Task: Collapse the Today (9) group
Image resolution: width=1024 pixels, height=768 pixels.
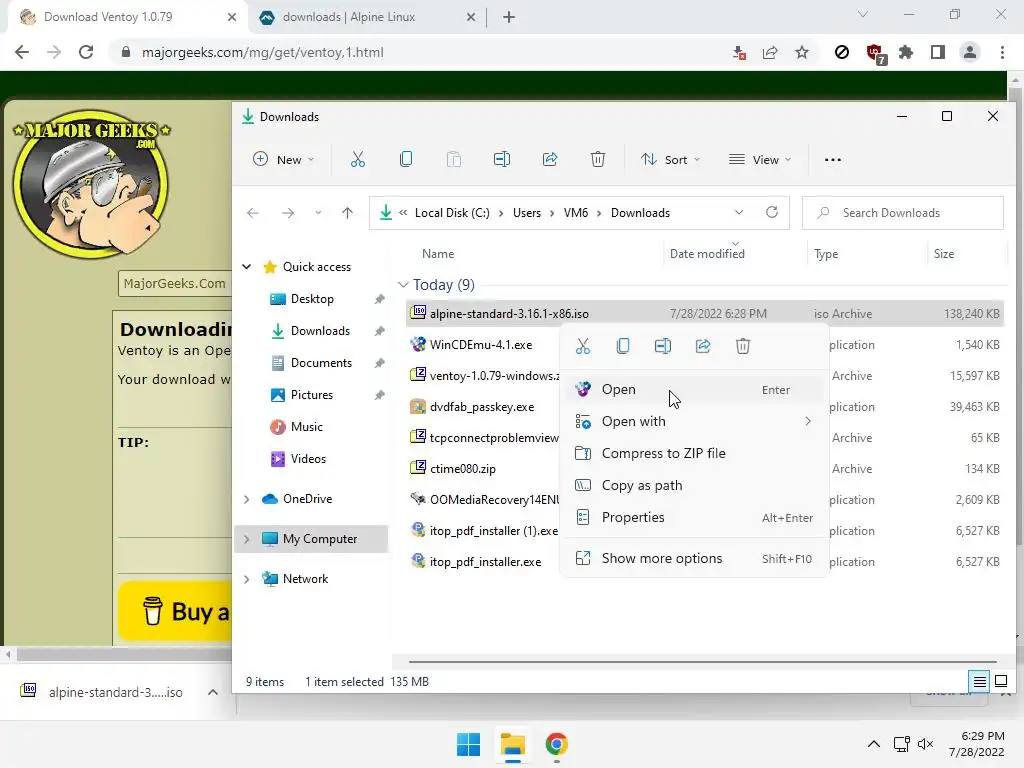Action: 403,285
